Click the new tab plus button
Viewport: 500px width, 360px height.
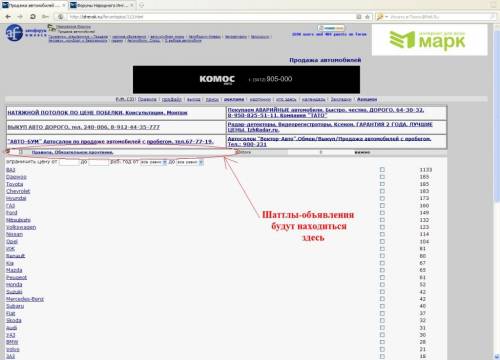[142, 5]
